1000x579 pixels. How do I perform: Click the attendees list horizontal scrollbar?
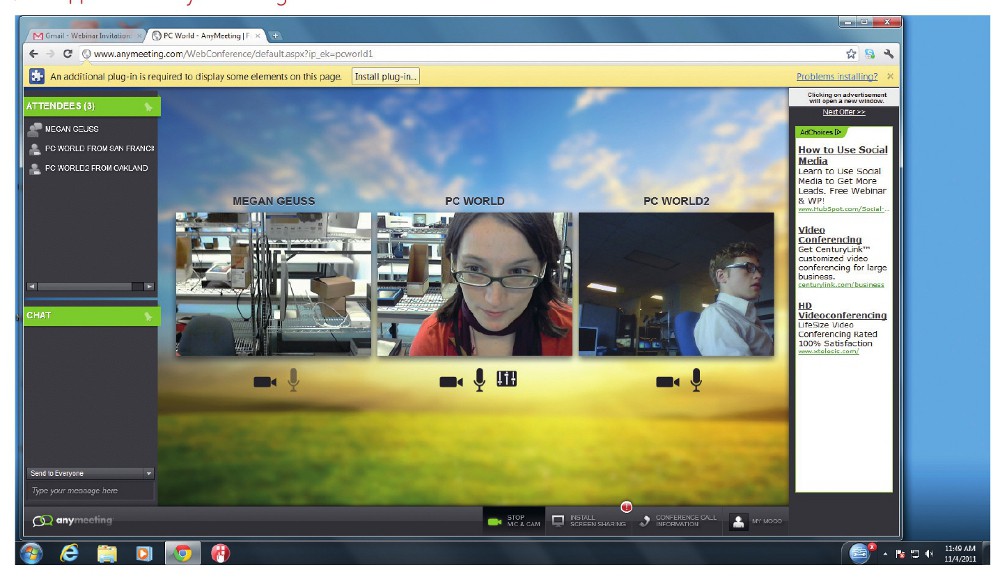point(91,287)
